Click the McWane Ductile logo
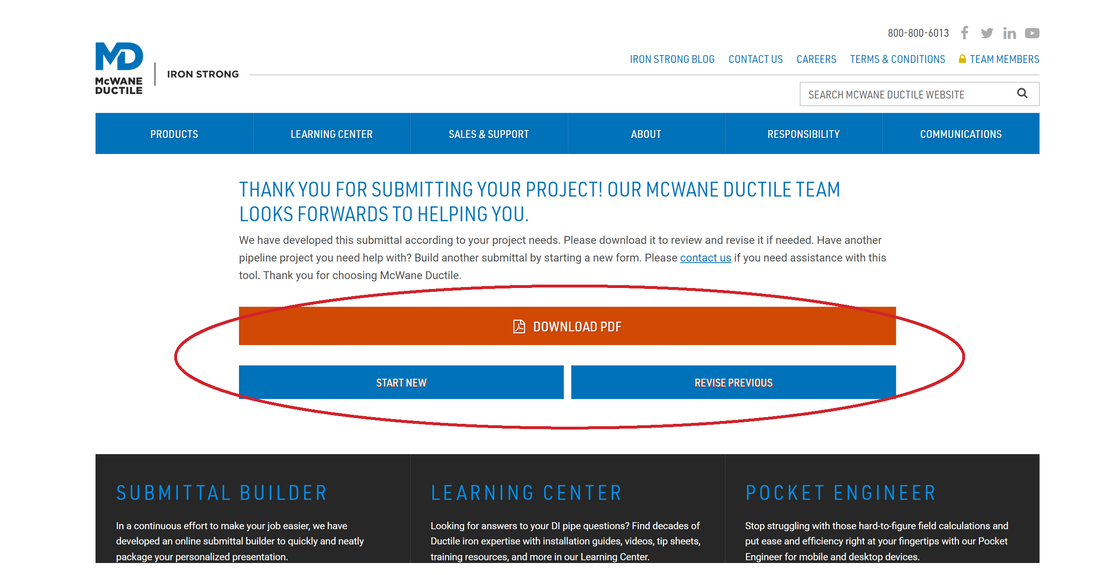Image resolution: width=1100 pixels, height=575 pixels. pos(119,68)
